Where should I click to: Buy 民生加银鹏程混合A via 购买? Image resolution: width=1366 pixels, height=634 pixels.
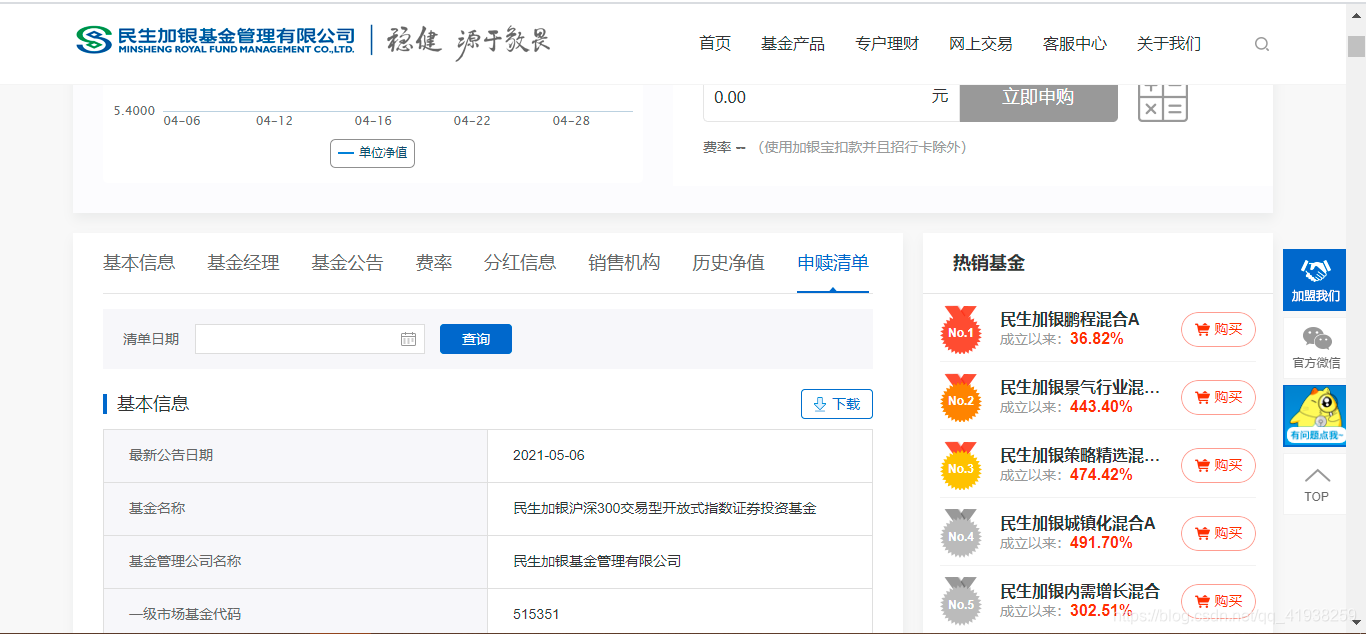point(1218,329)
